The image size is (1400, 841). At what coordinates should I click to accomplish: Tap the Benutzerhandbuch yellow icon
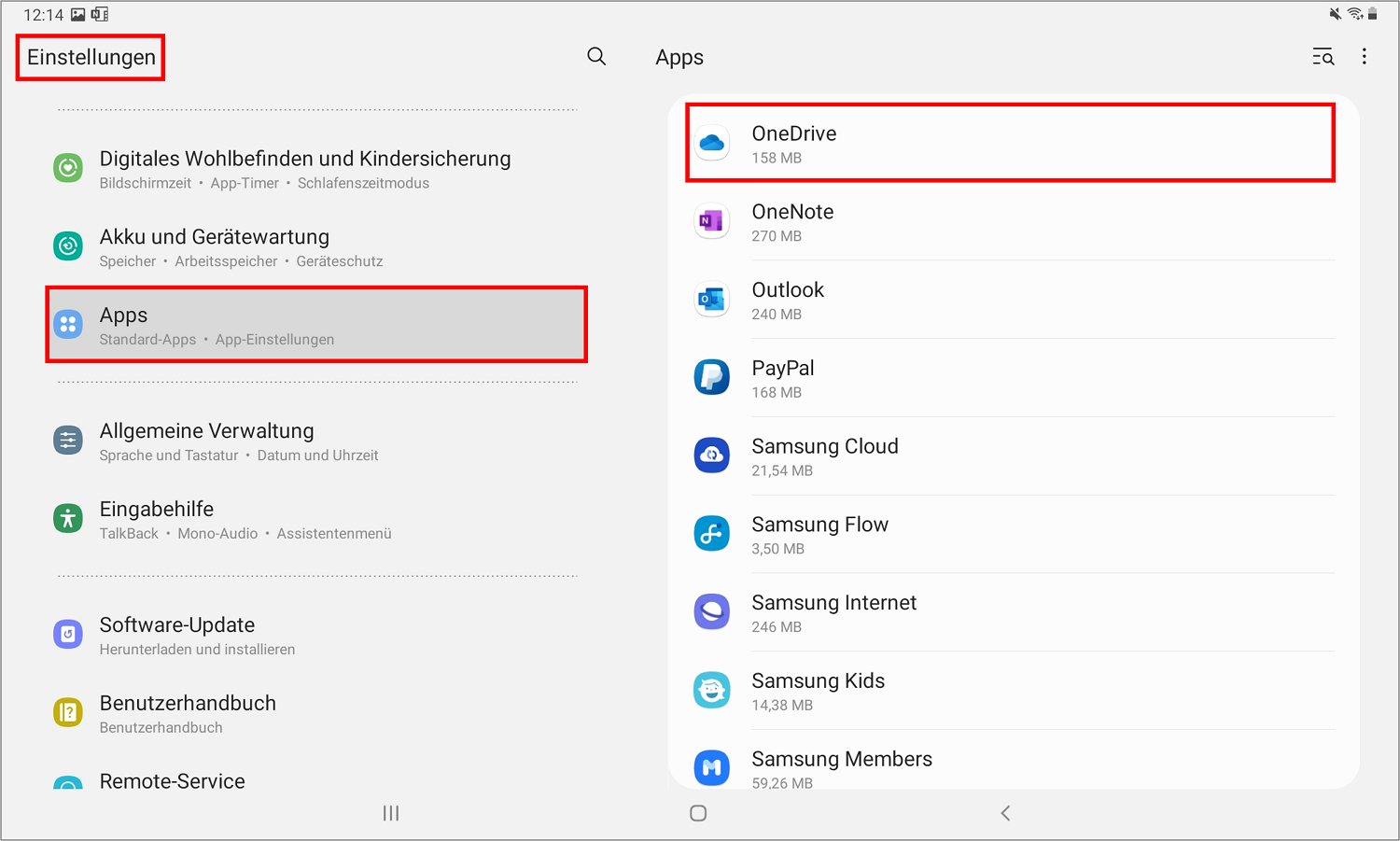(68, 713)
